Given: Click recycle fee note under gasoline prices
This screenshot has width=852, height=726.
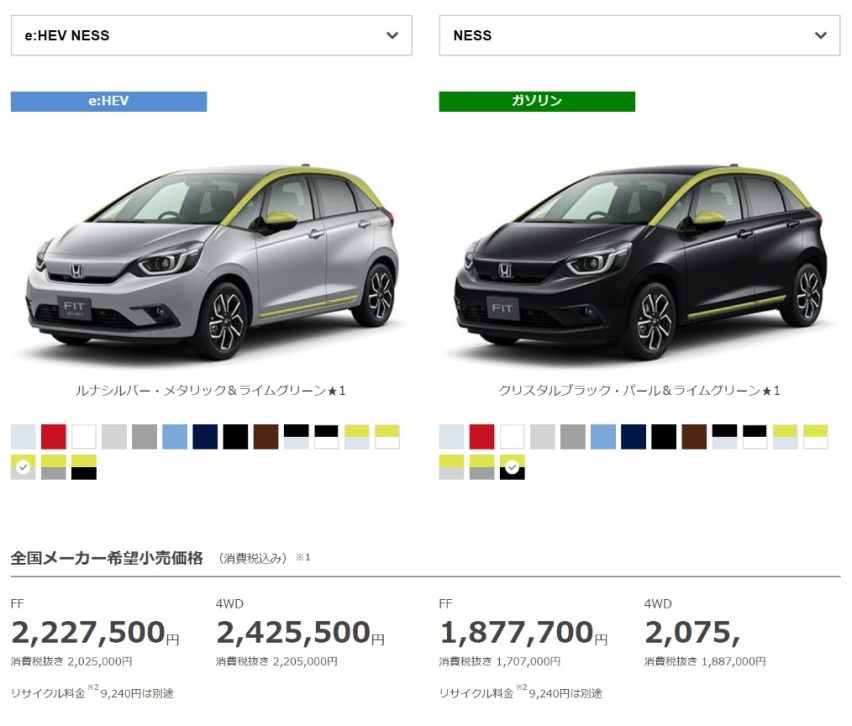Looking at the screenshot, I should [521, 692].
